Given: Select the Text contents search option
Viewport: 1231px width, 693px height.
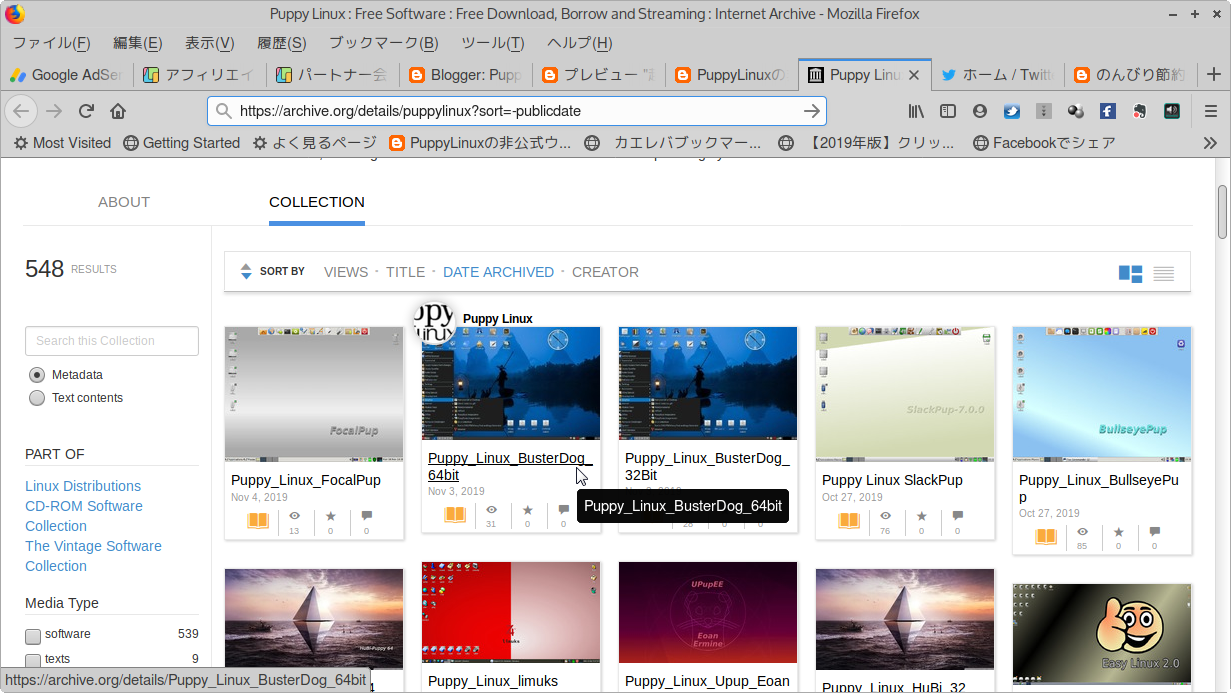Looking at the screenshot, I should (37, 398).
